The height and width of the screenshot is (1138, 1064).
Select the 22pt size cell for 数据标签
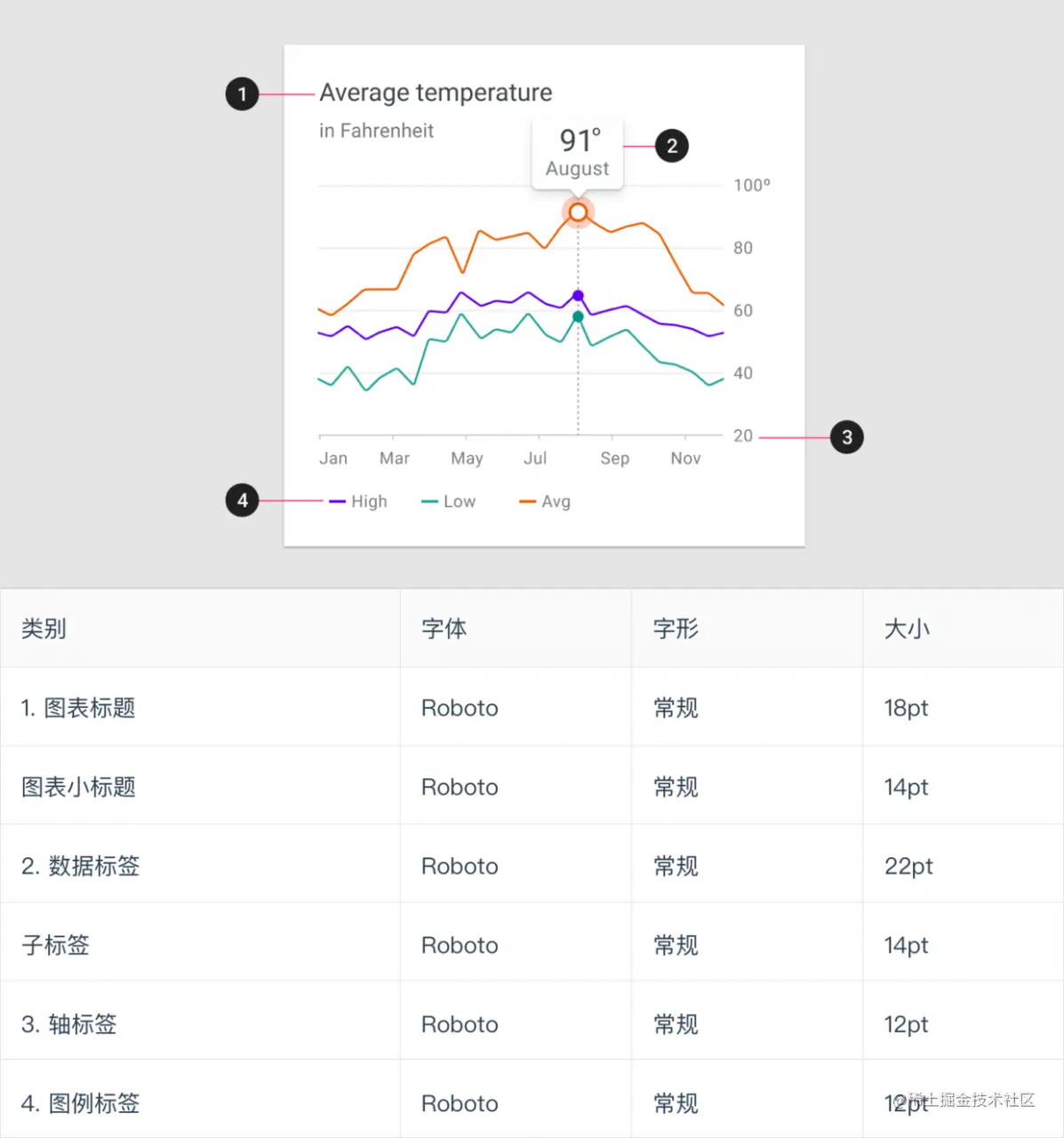pyautogui.click(x=907, y=866)
